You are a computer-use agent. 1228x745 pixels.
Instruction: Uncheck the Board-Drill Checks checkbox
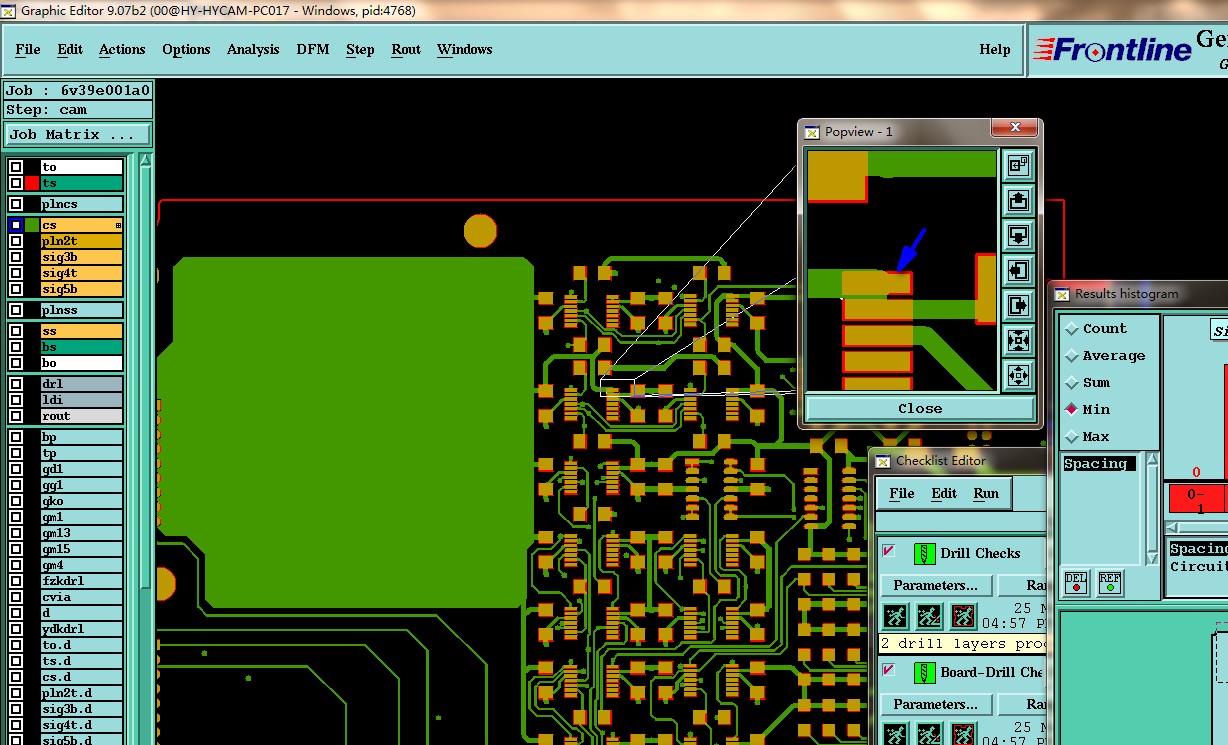pyautogui.click(x=888, y=670)
